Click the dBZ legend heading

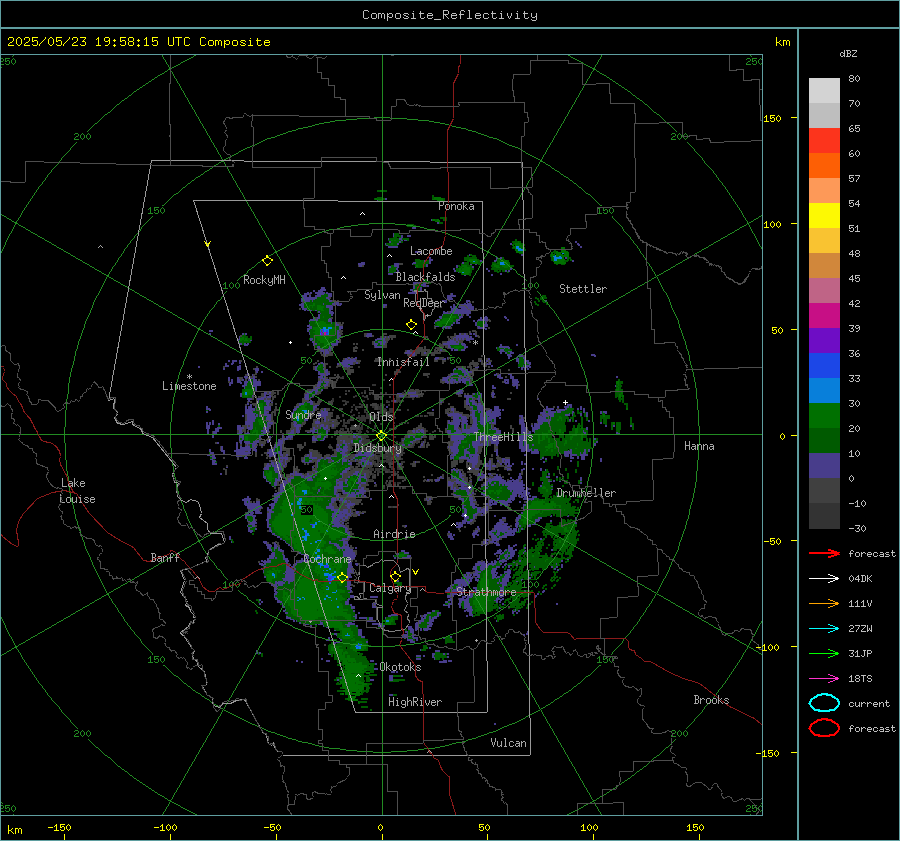pyautogui.click(x=848, y=53)
